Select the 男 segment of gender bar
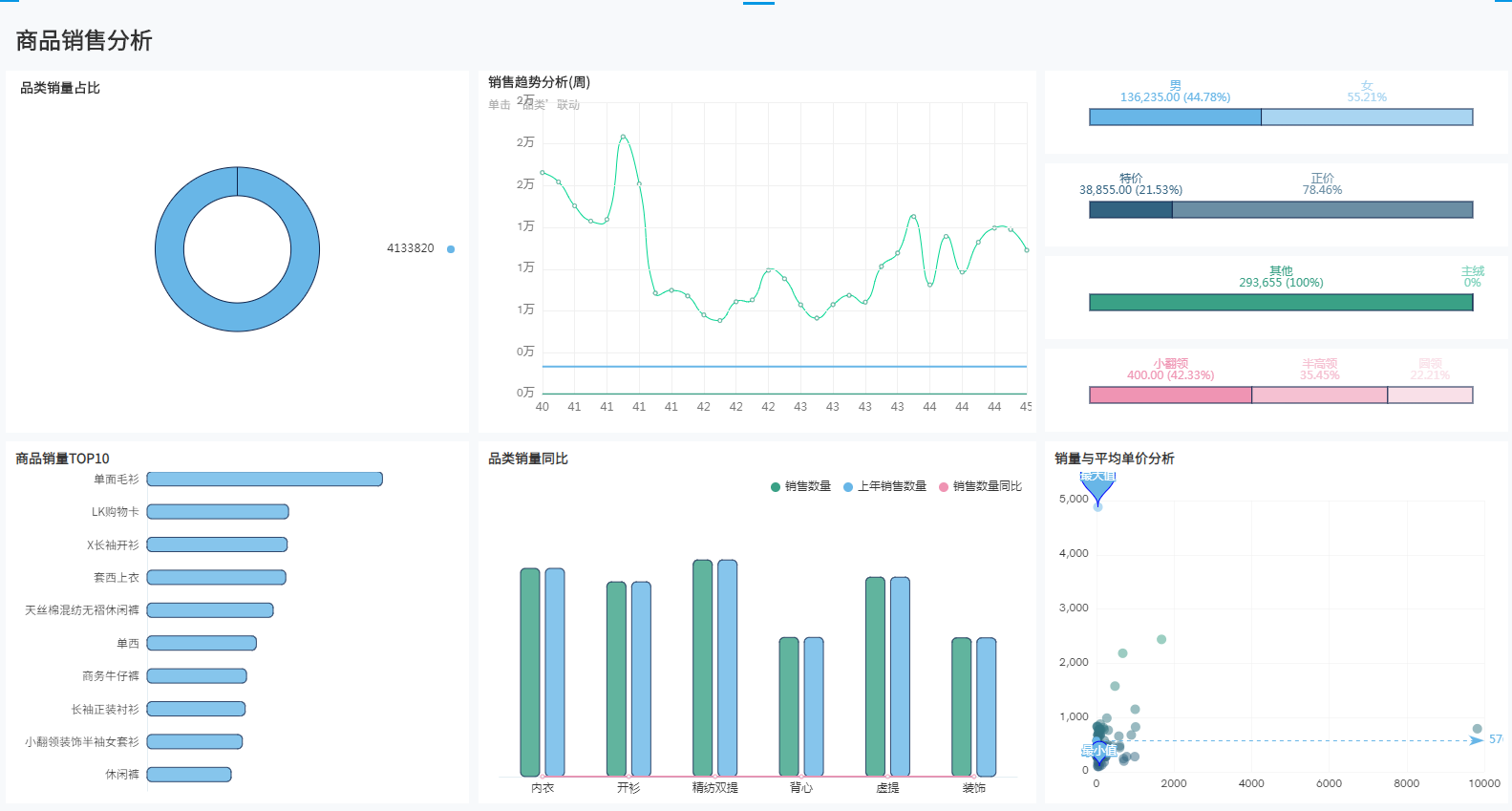The width and height of the screenshot is (1512, 811). tap(1175, 117)
